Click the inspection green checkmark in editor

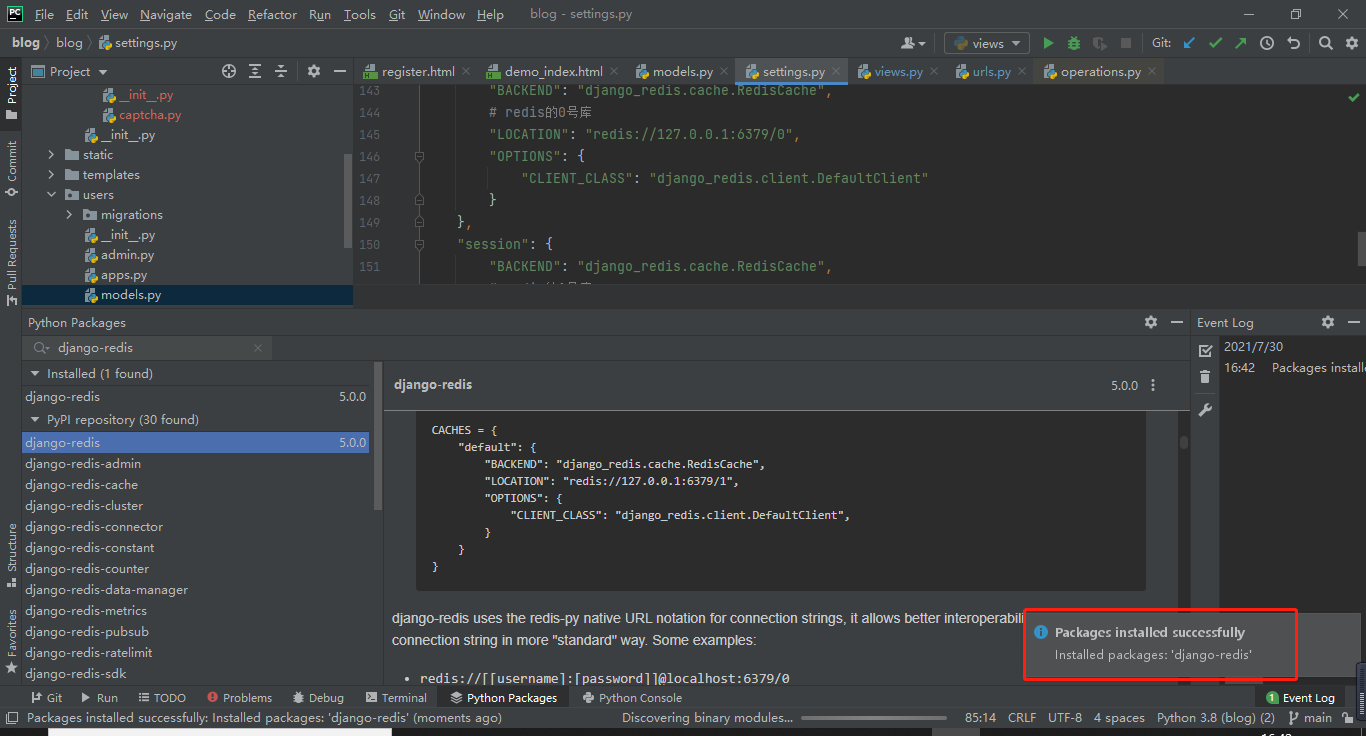[1354, 97]
